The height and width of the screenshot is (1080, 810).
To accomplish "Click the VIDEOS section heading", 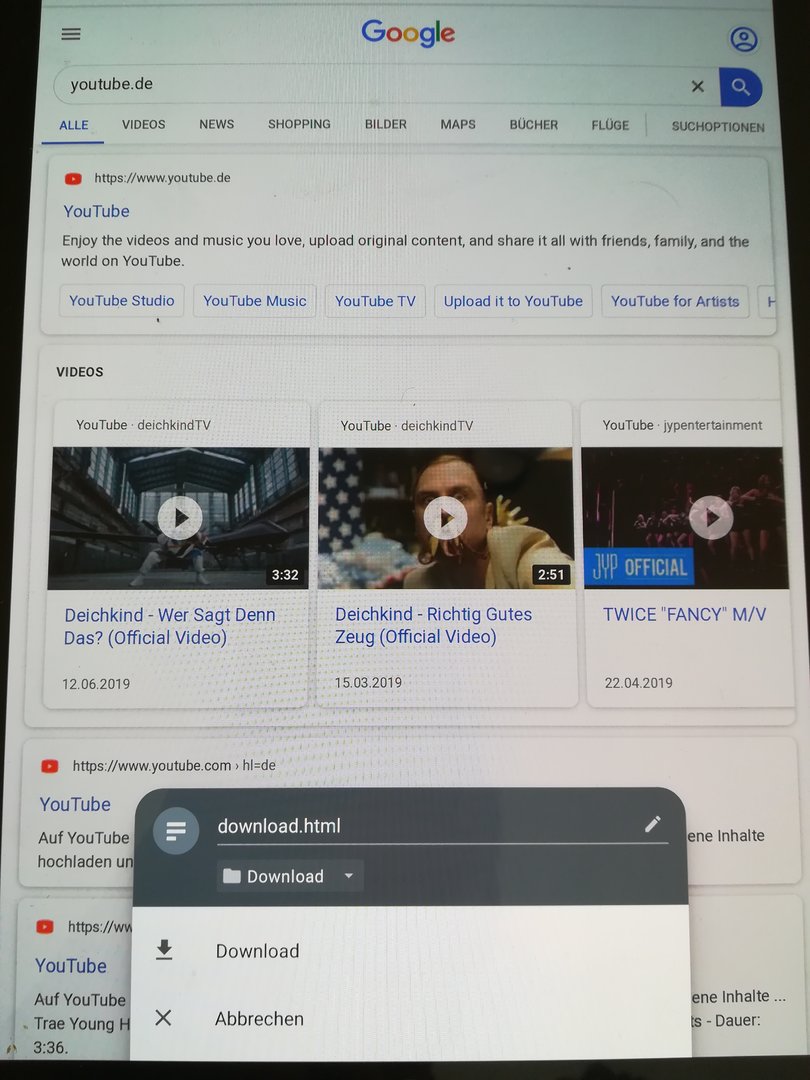I will [80, 372].
